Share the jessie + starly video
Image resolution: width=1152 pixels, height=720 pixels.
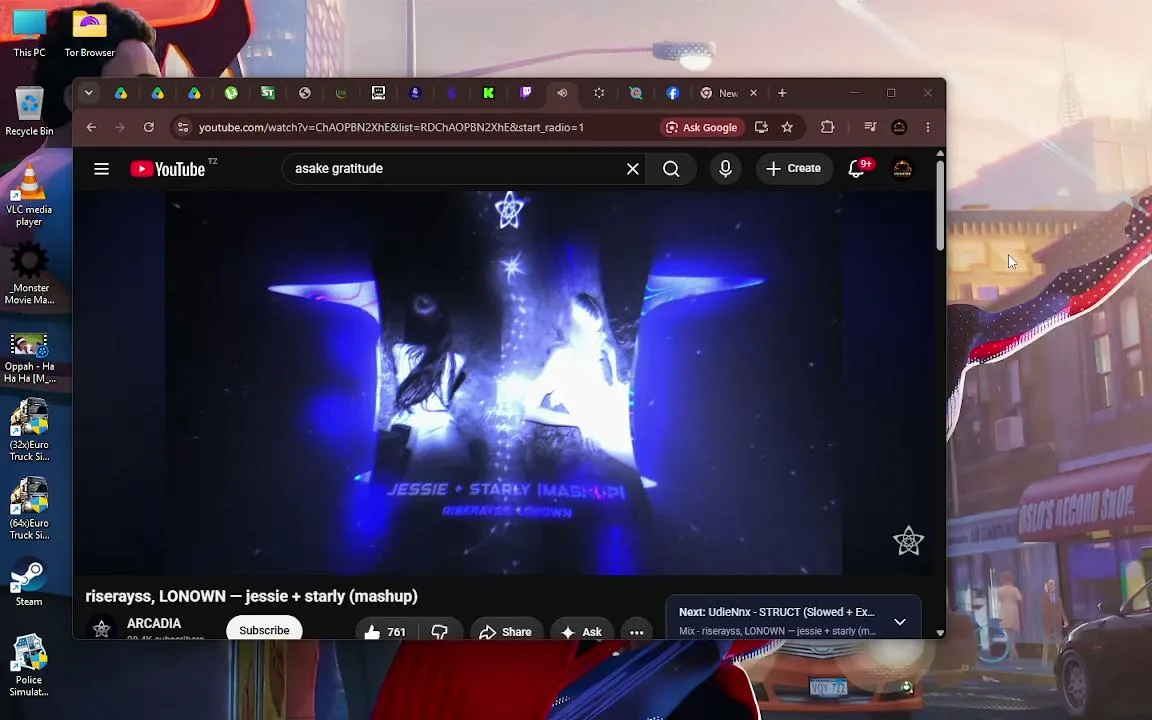click(505, 631)
